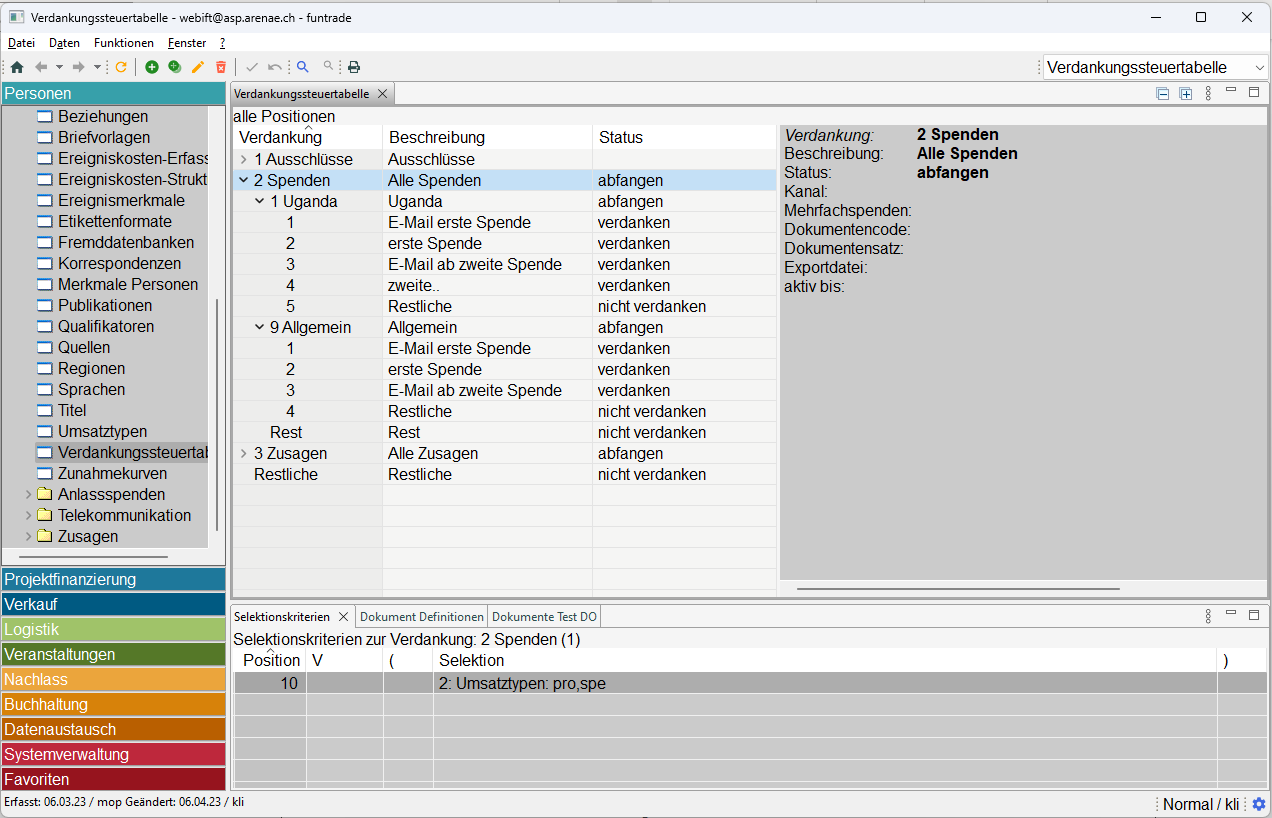Expand the 1 Ausschlüsse row

coord(244,159)
